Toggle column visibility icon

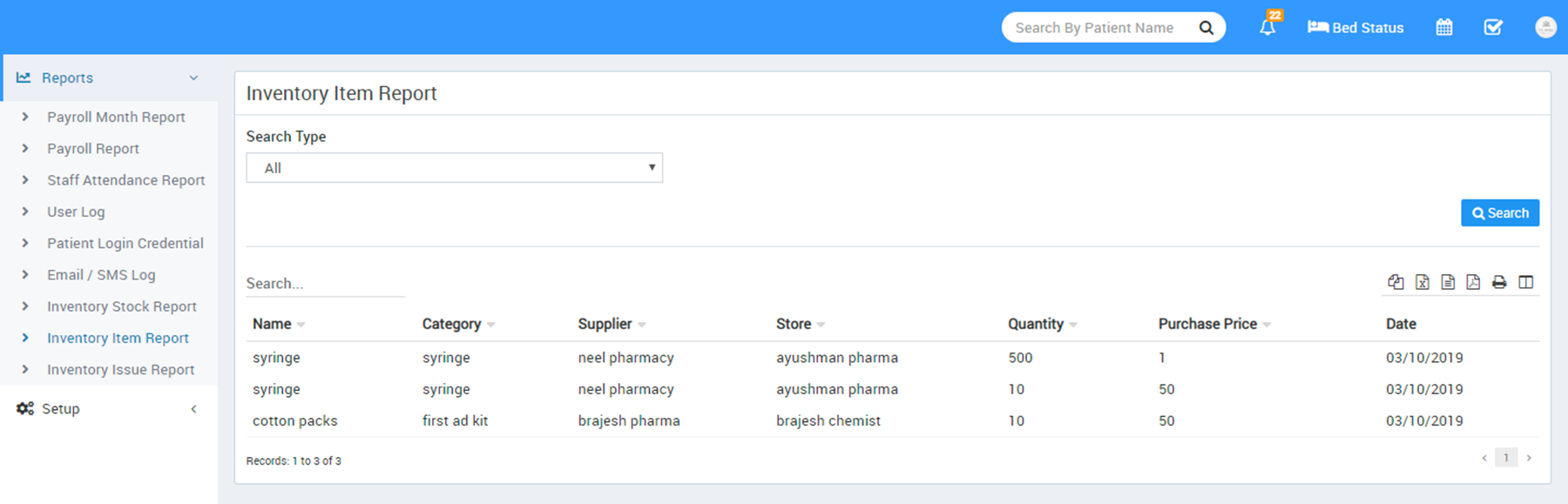(1525, 282)
